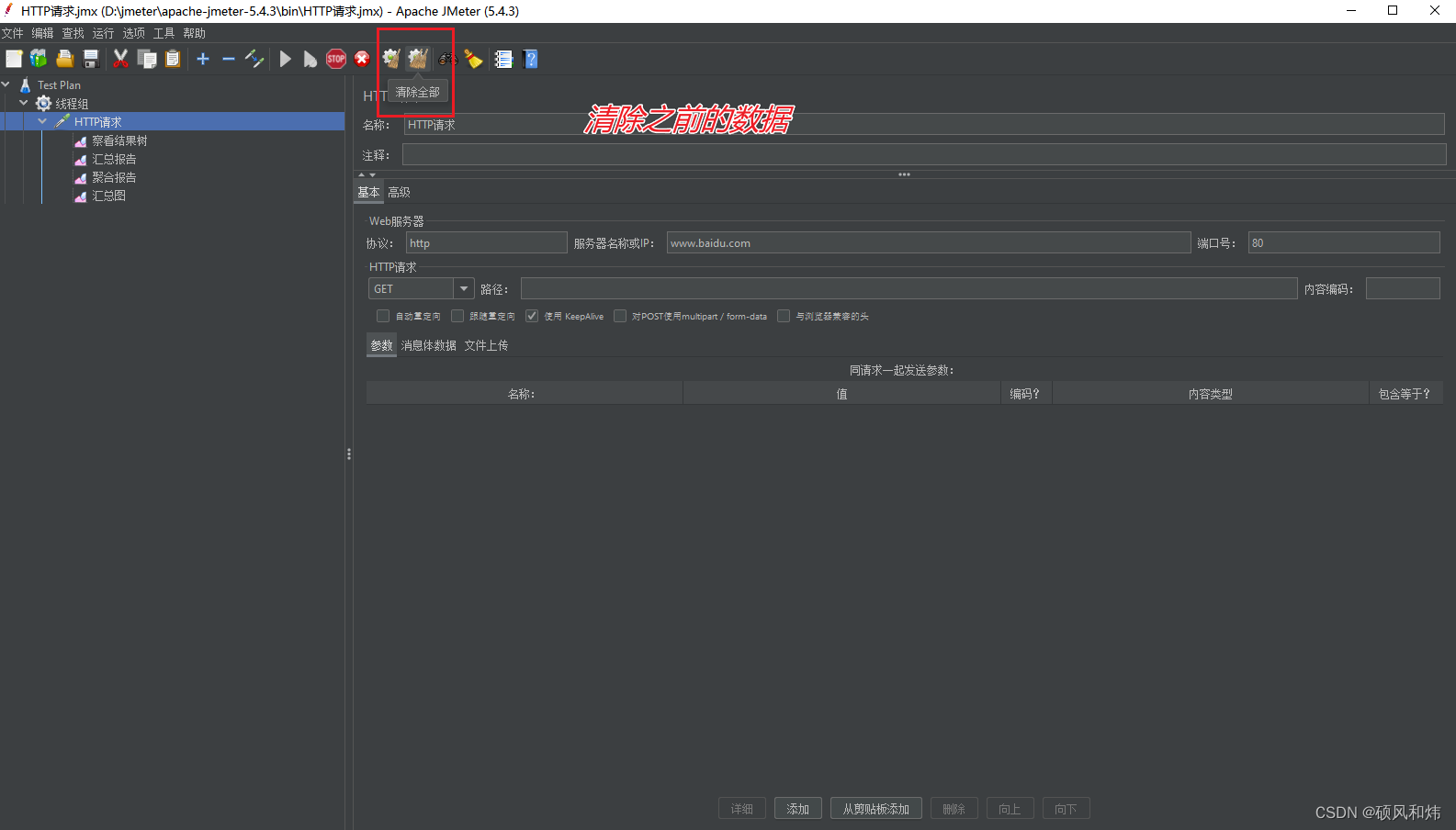Open the 查找 menu
The height and width of the screenshot is (830, 1456).
click(73, 33)
